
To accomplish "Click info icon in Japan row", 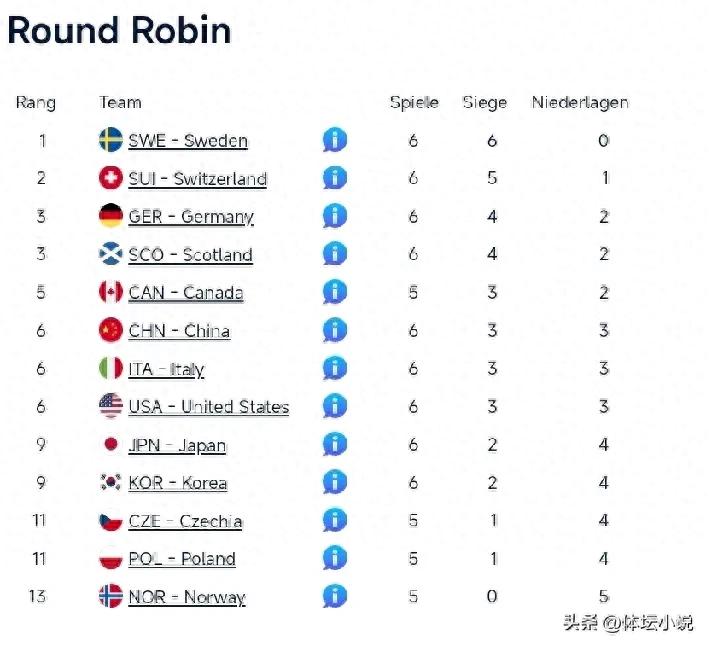I will [x=335, y=444].
